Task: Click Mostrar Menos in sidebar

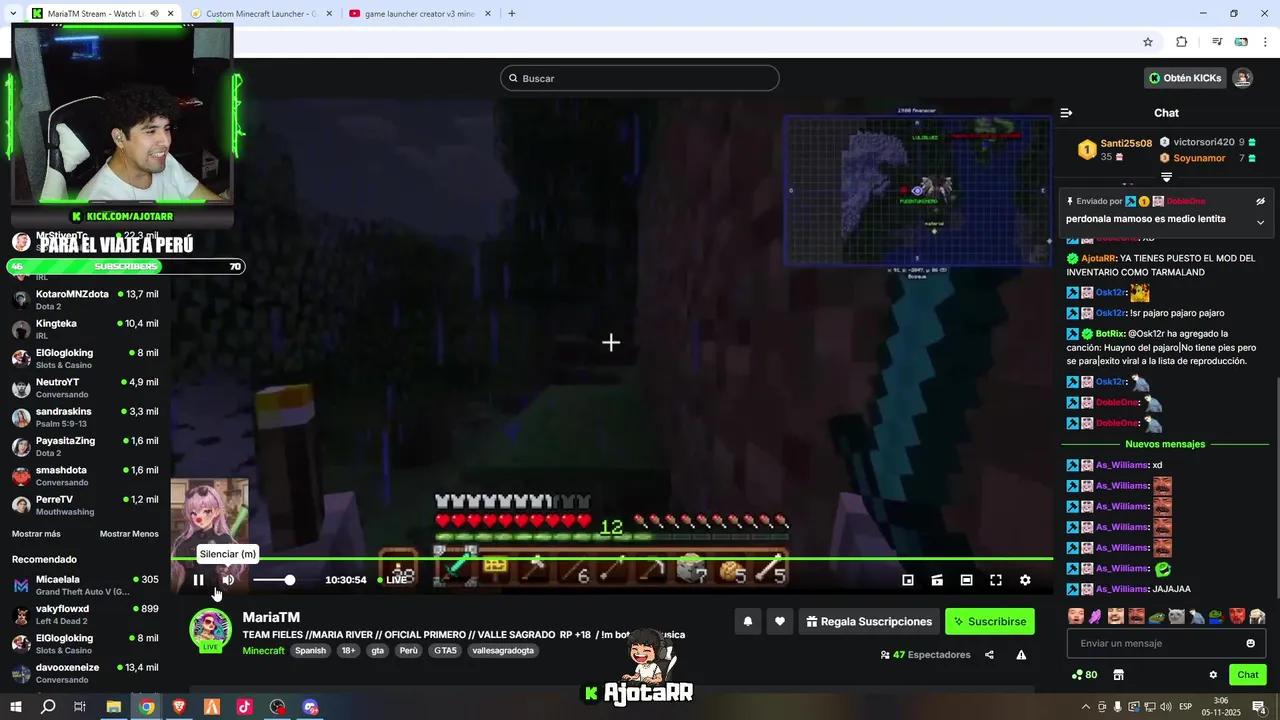Action: coord(129,534)
